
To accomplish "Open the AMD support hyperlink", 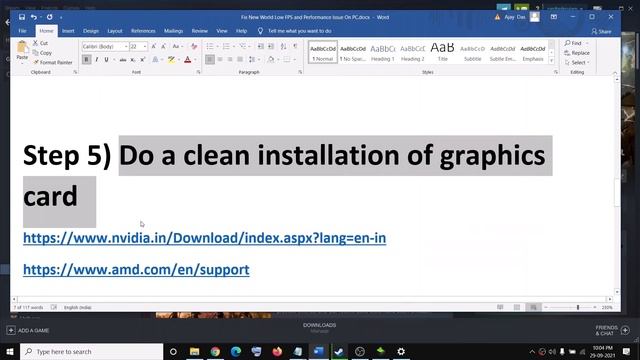I will pyautogui.click(x=136, y=270).
